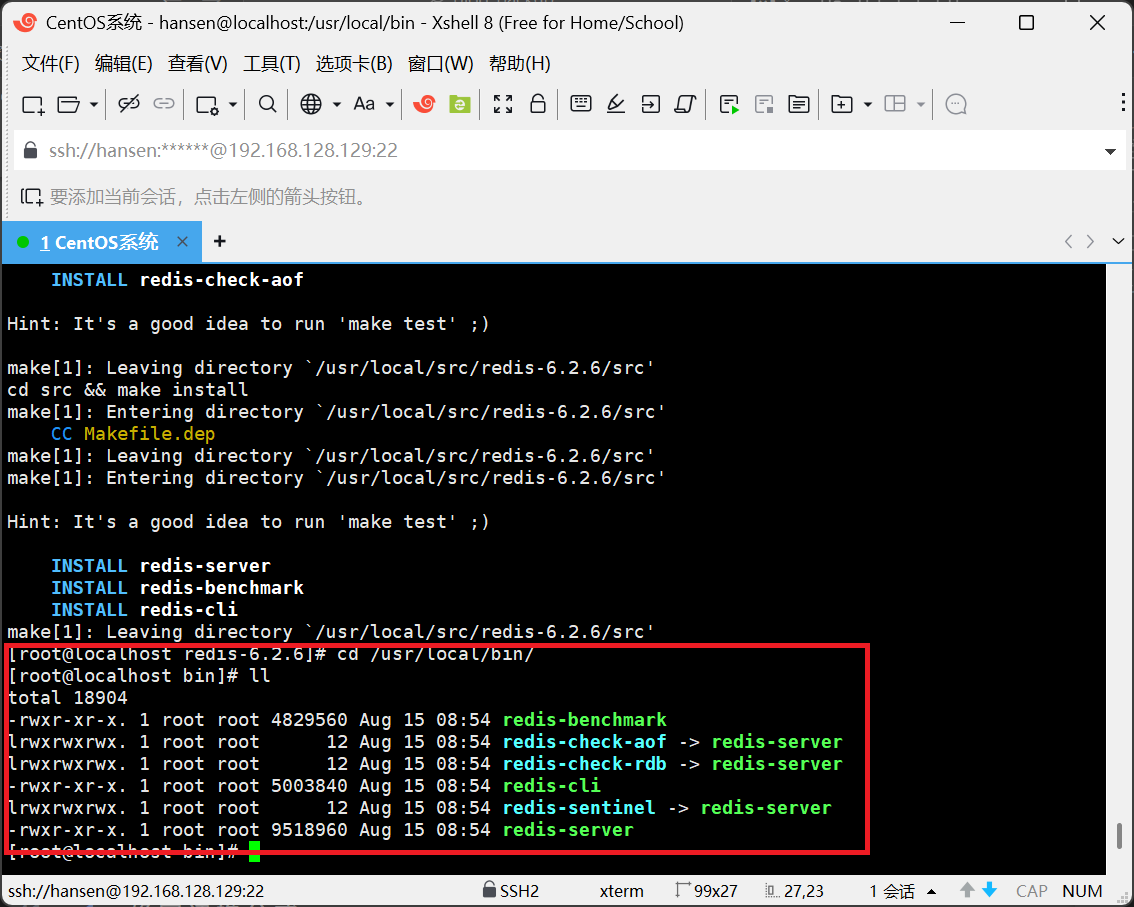Expand the address bar history dropdown
This screenshot has height=907, width=1134.
click(1110, 152)
